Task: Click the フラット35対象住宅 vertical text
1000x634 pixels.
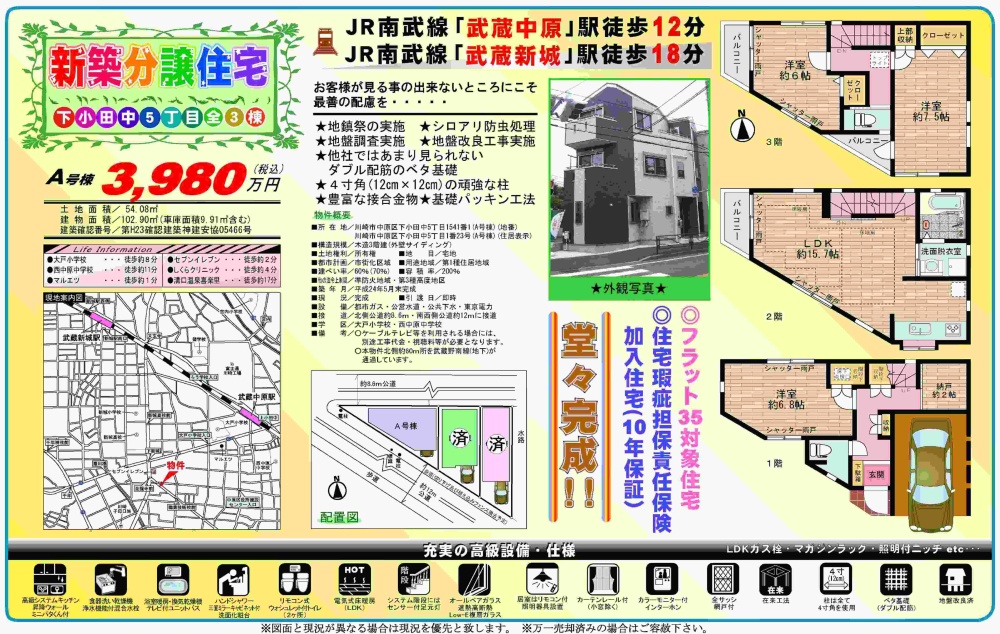Action: point(691,407)
